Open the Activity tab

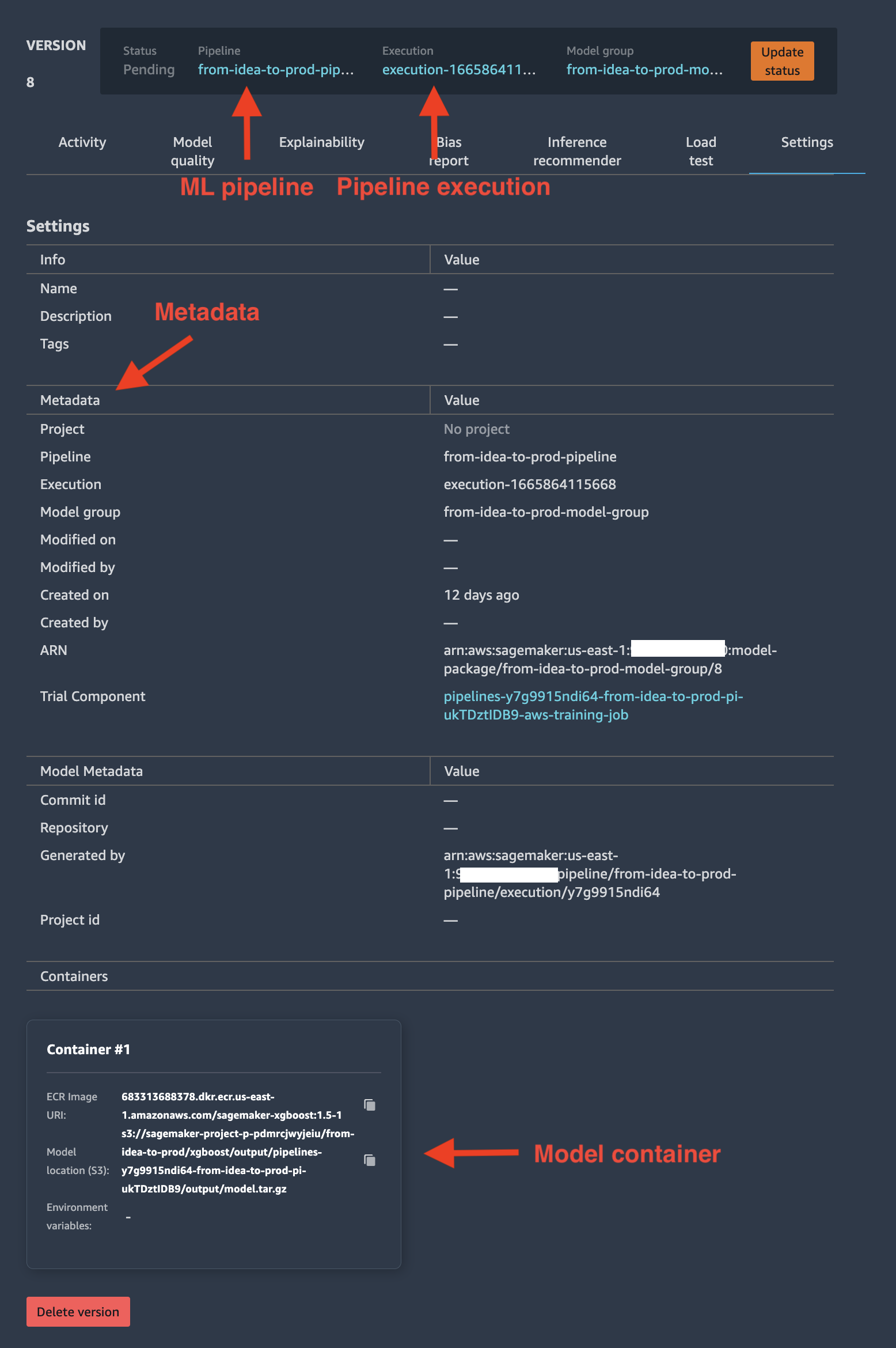[82, 142]
